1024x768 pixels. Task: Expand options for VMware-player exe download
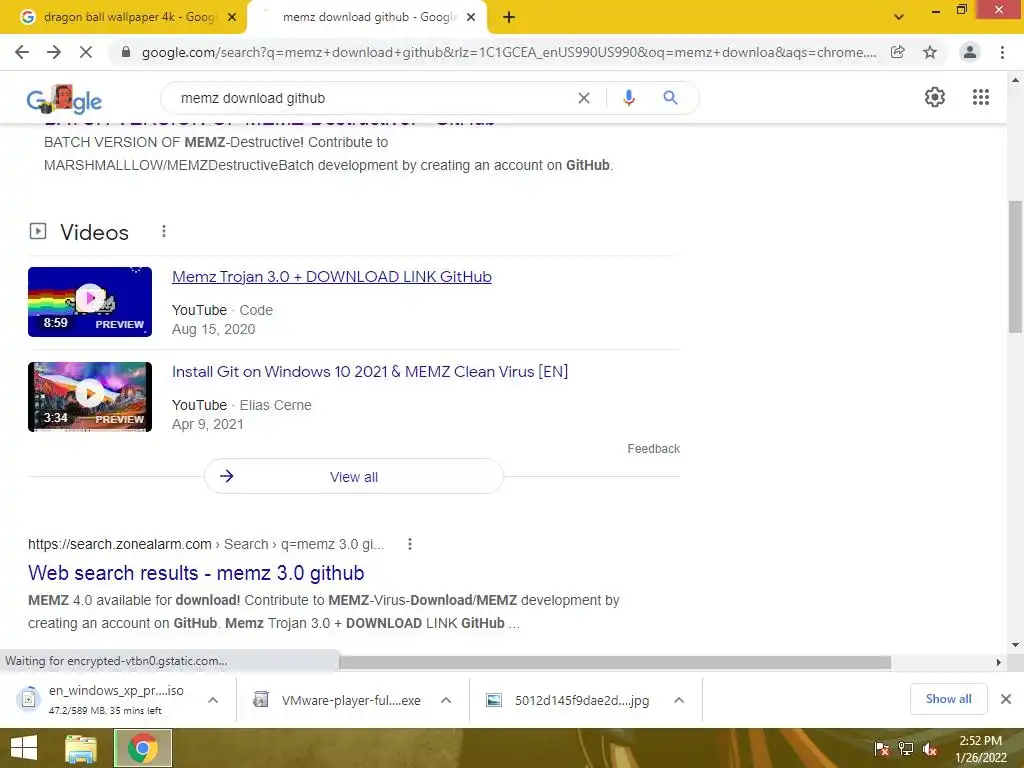click(x=446, y=700)
